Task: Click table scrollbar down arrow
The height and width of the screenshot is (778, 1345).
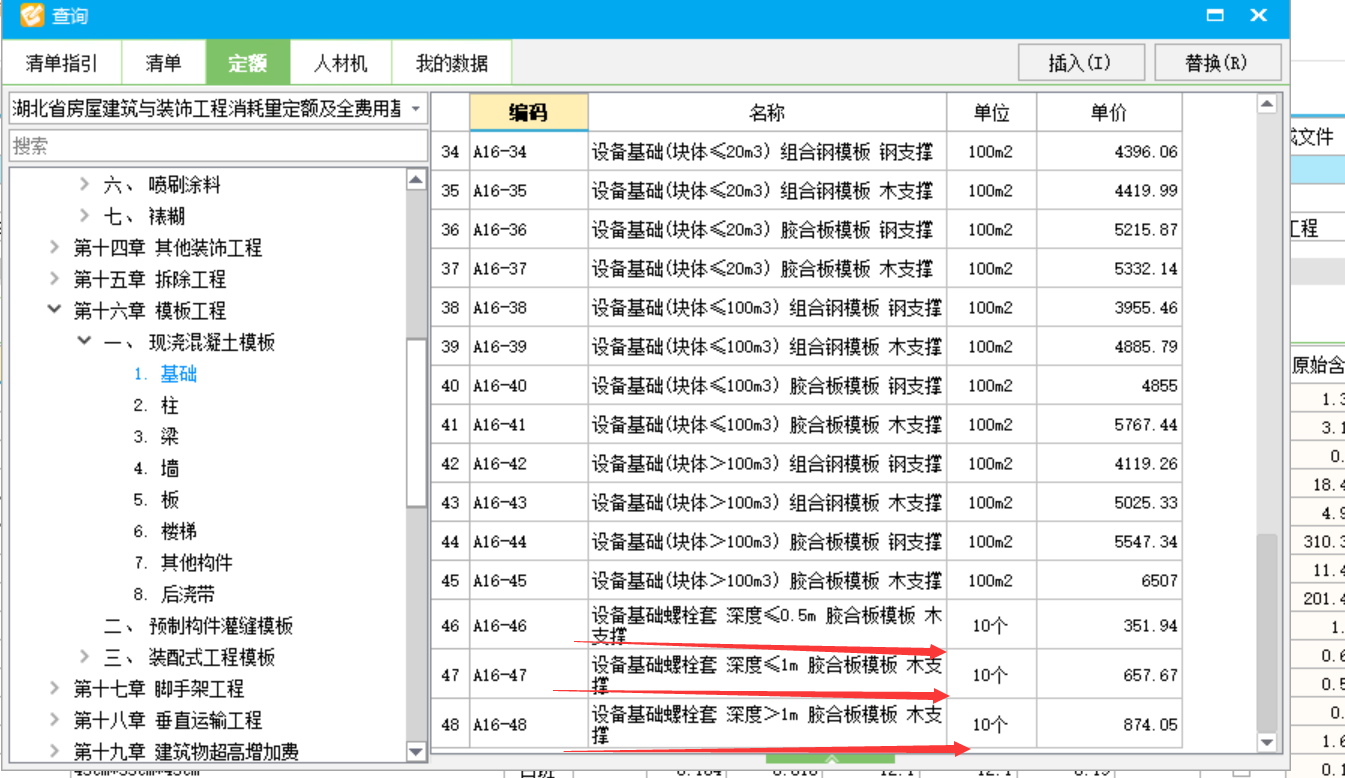Action: (x=1267, y=742)
